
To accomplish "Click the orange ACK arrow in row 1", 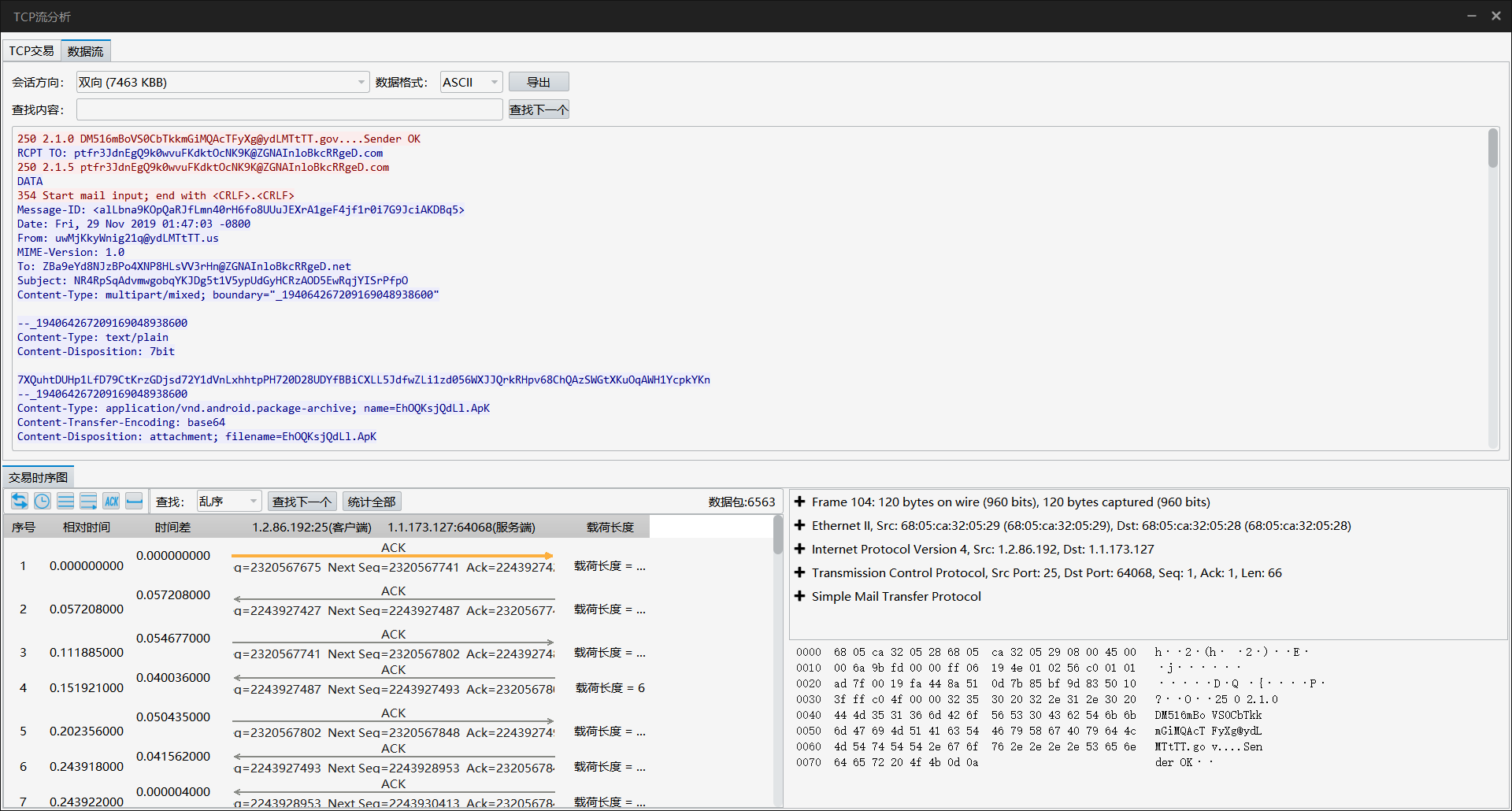I will pyautogui.click(x=392, y=556).
